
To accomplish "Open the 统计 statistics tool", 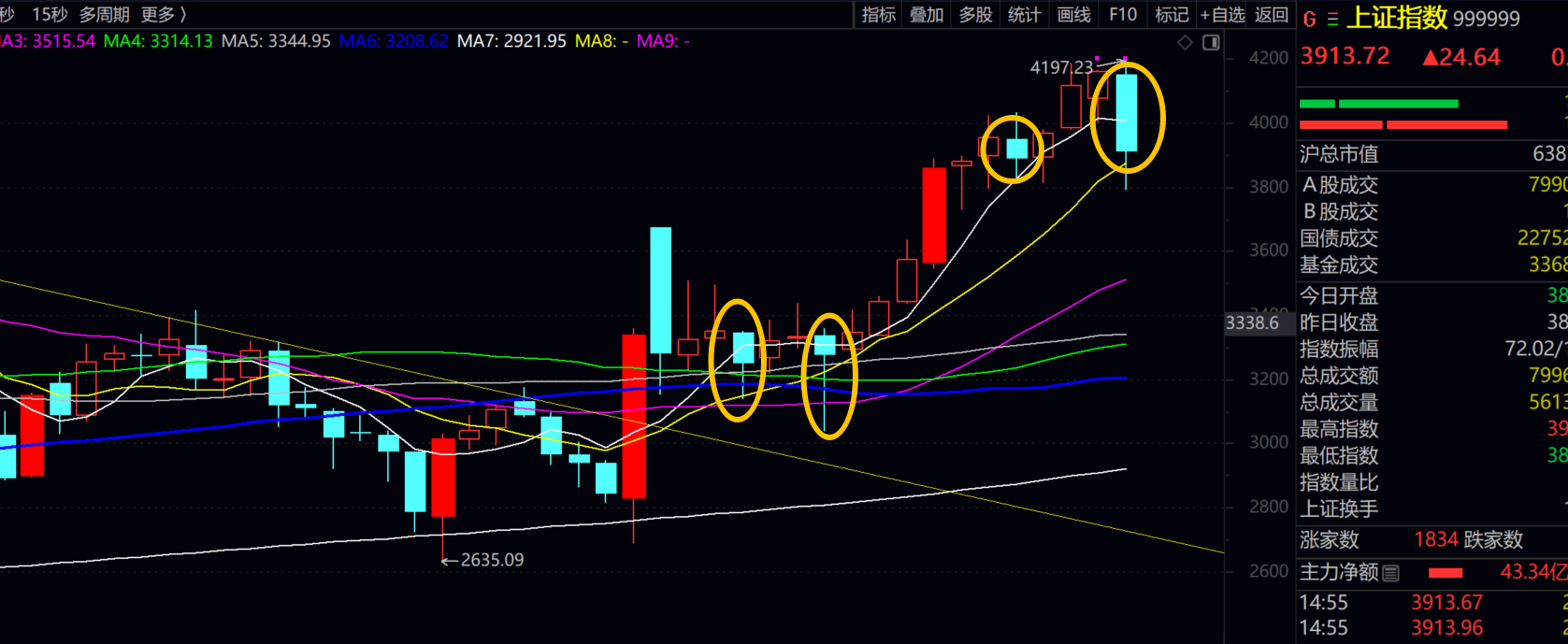I will 1024,14.
